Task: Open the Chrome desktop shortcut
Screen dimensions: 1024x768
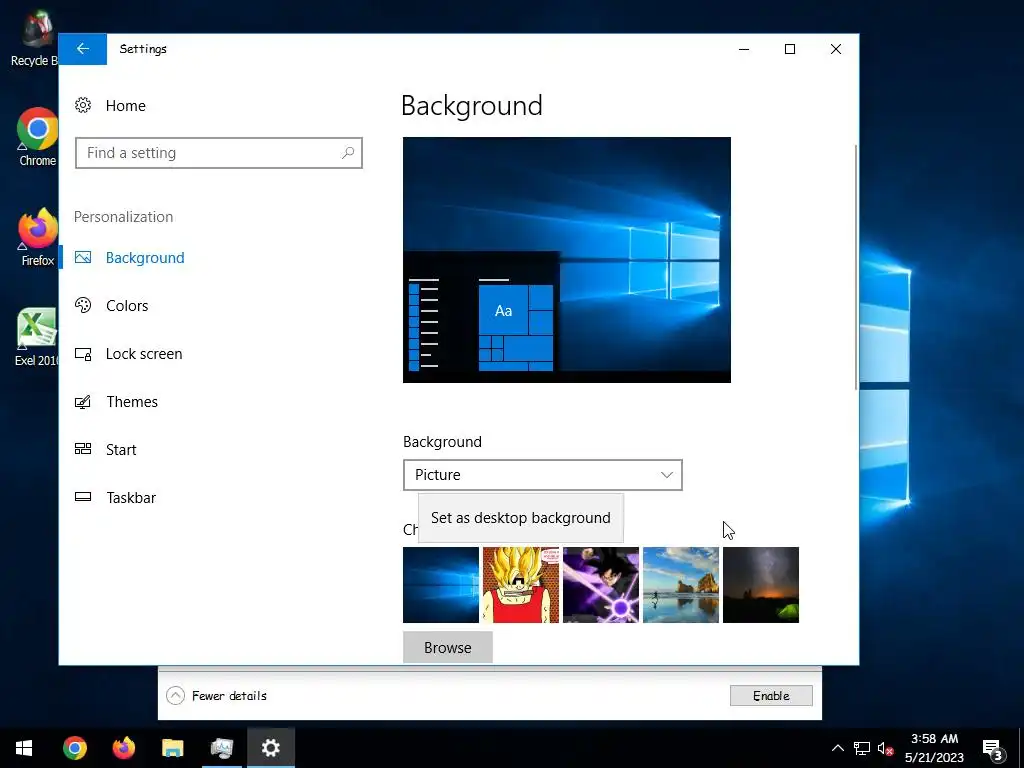Action: [x=37, y=137]
